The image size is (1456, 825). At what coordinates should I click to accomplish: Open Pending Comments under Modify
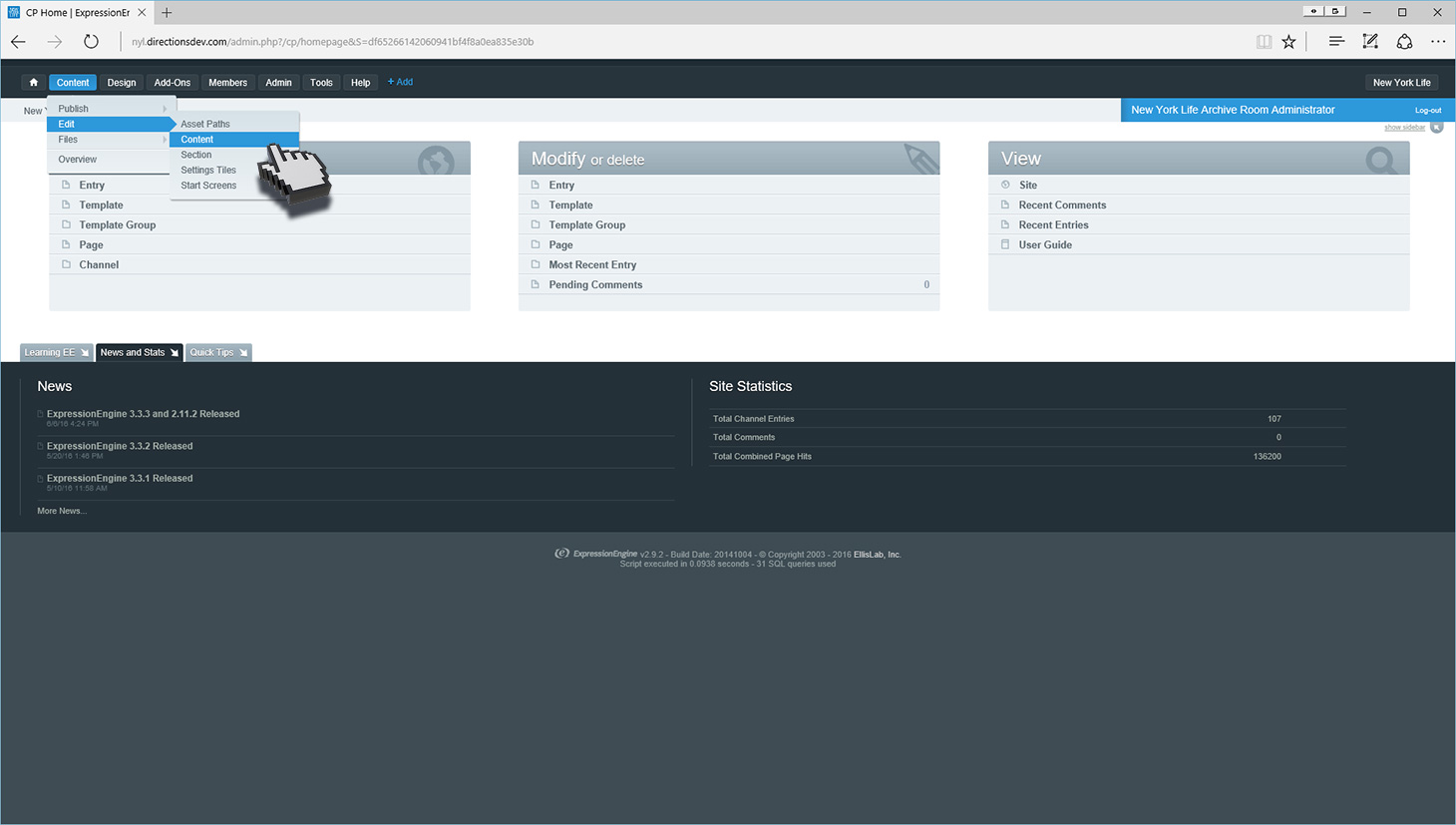(x=595, y=285)
